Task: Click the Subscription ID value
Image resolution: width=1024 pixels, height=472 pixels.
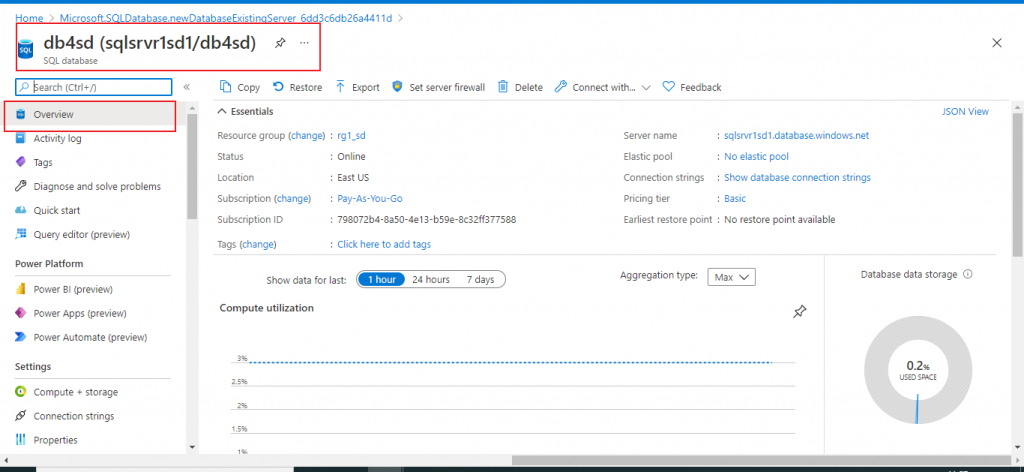Action: pyautogui.click(x=426, y=220)
